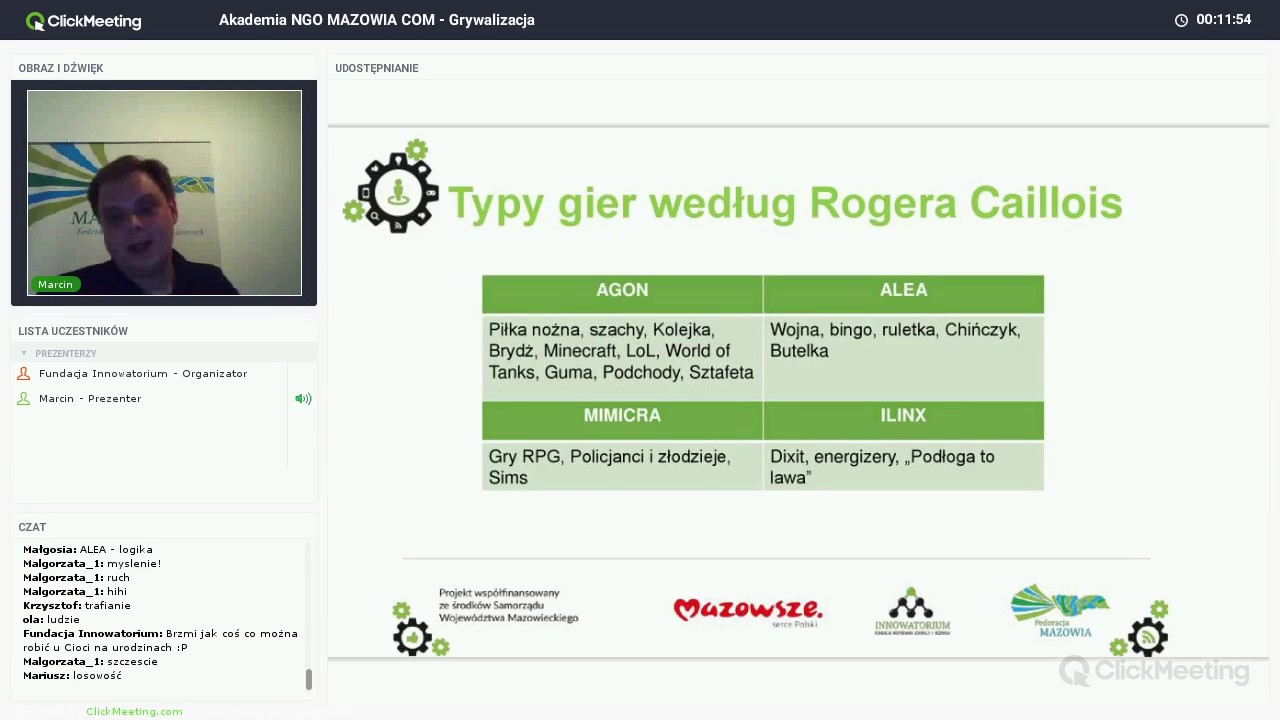Click the Projekt współfinansowany footer text
Image resolution: width=1280 pixels, height=720 pixels.
pyautogui.click(x=508, y=606)
